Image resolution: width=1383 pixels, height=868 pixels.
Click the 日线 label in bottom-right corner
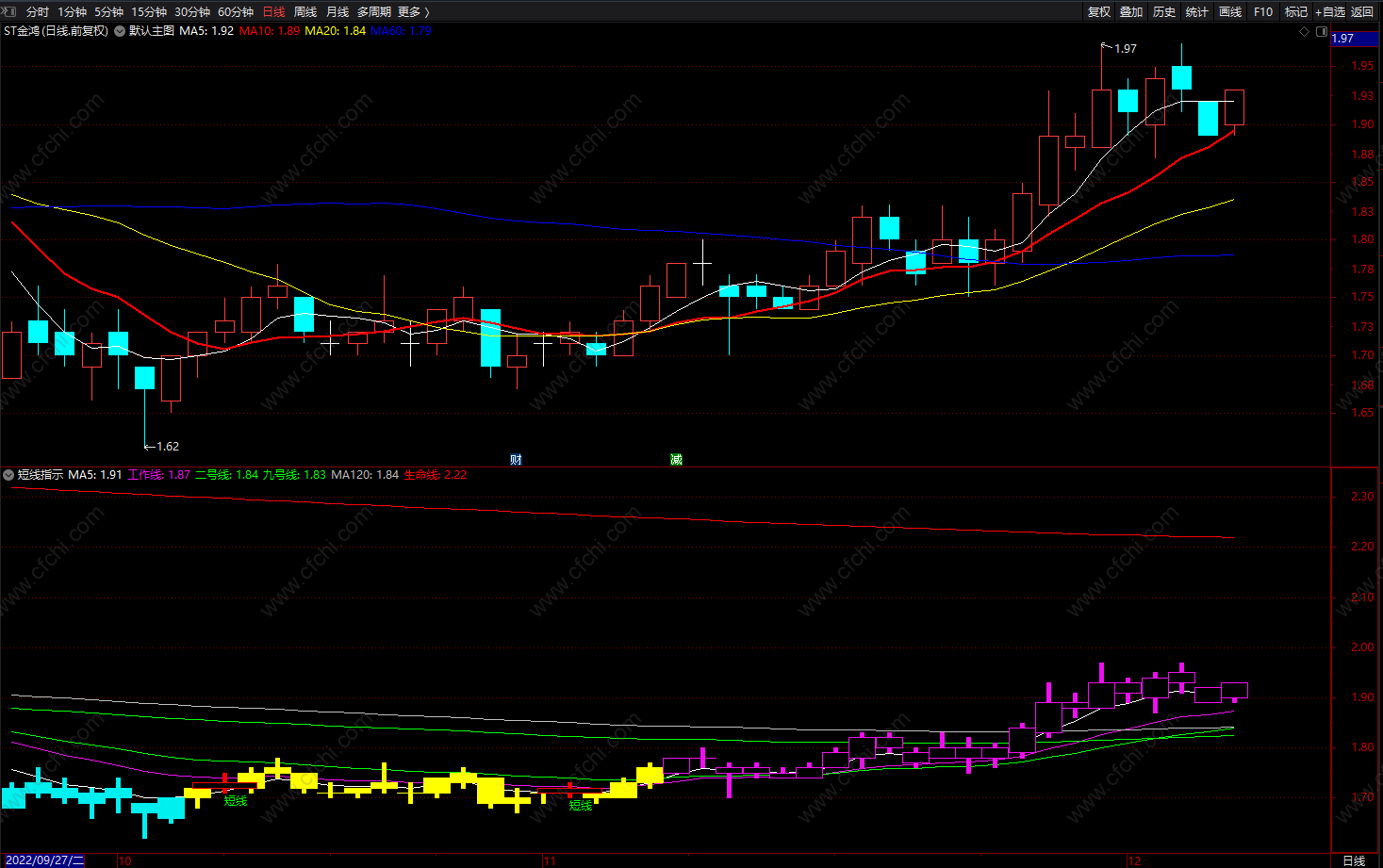(1354, 860)
